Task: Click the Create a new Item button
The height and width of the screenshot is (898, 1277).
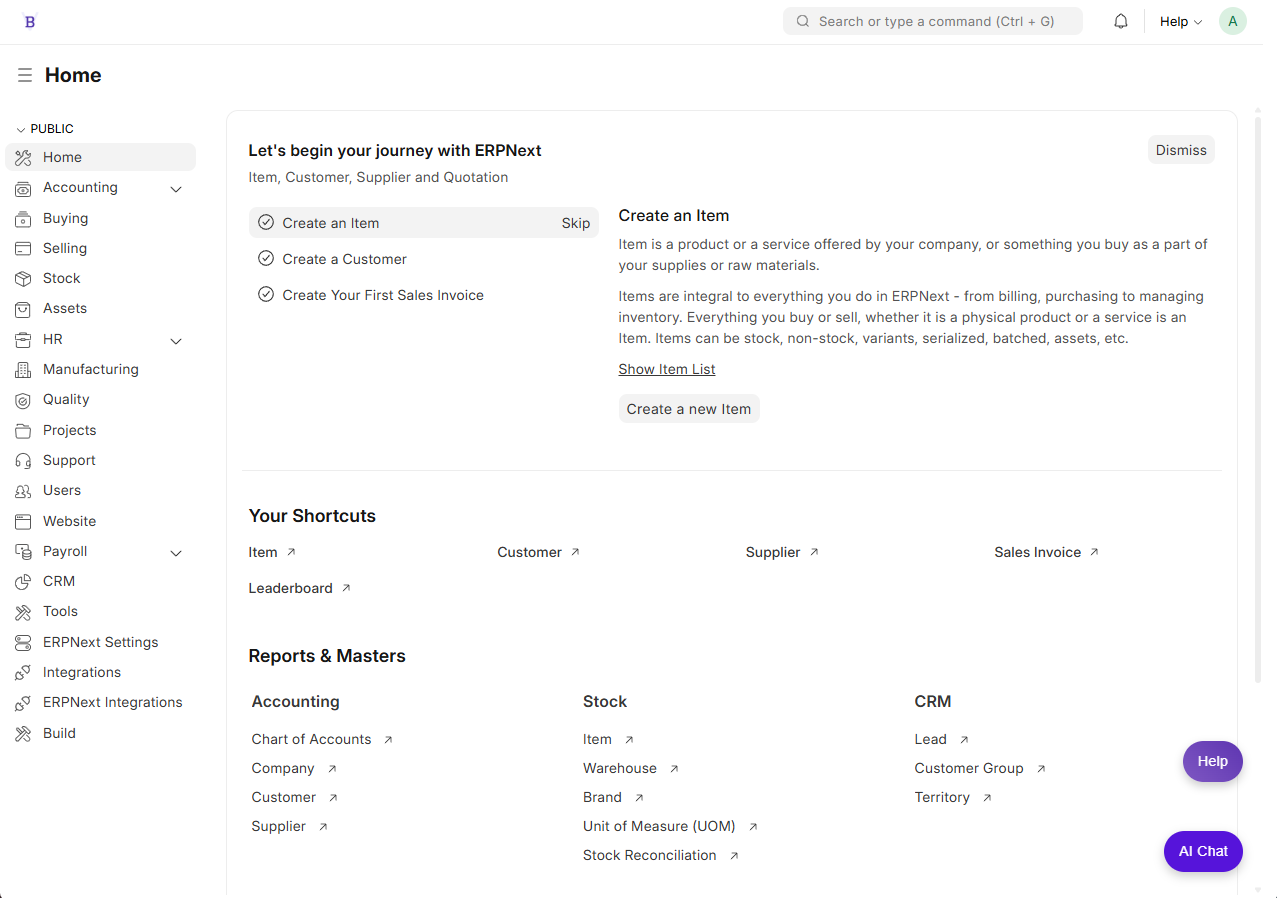Action: coord(688,409)
